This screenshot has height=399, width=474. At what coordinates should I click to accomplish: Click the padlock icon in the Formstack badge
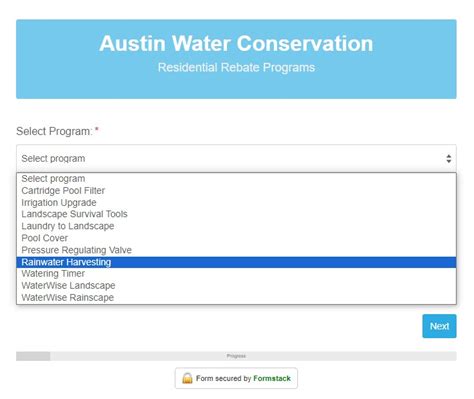pyautogui.click(x=187, y=378)
